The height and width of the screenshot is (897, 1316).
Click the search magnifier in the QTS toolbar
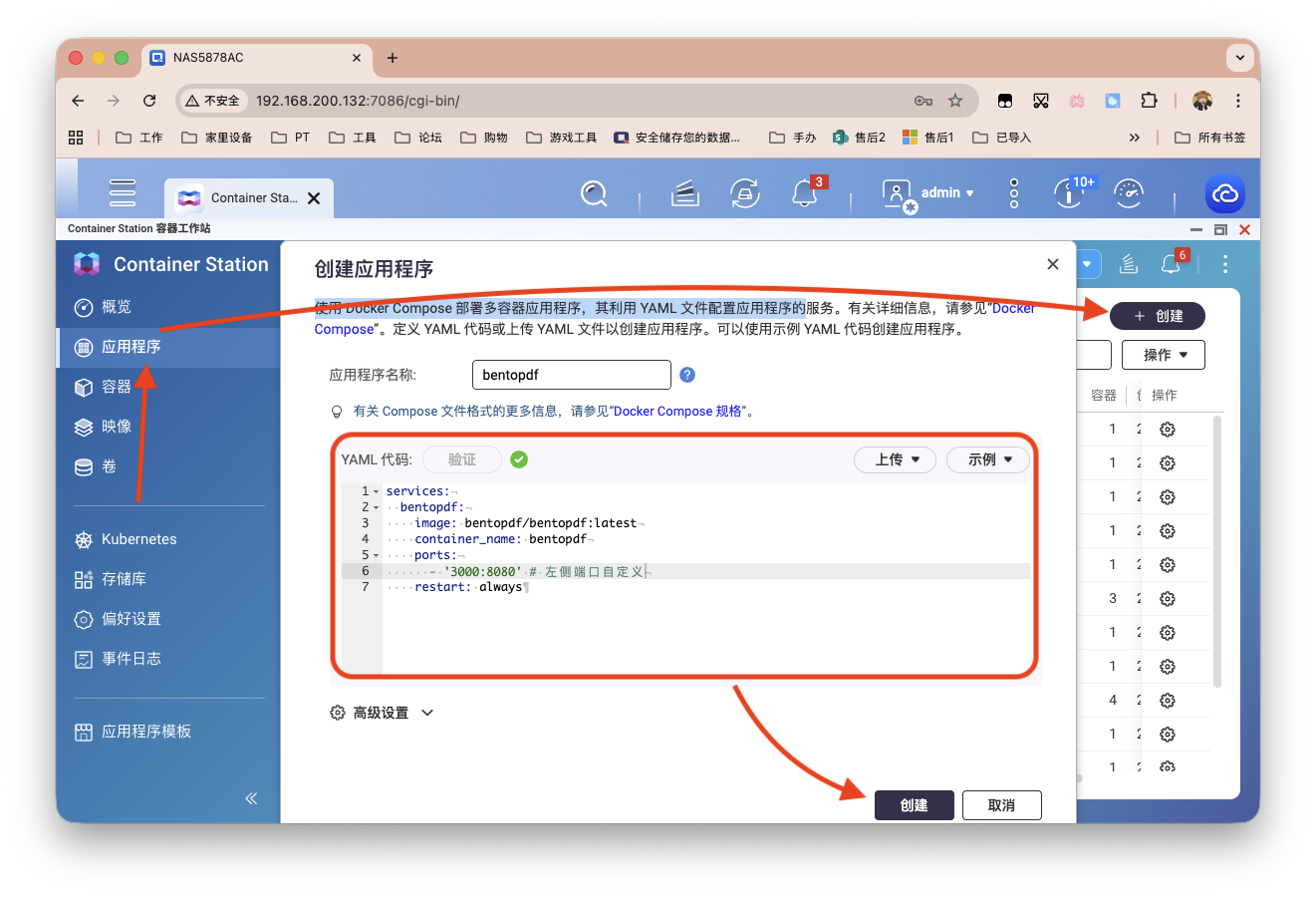click(x=594, y=193)
